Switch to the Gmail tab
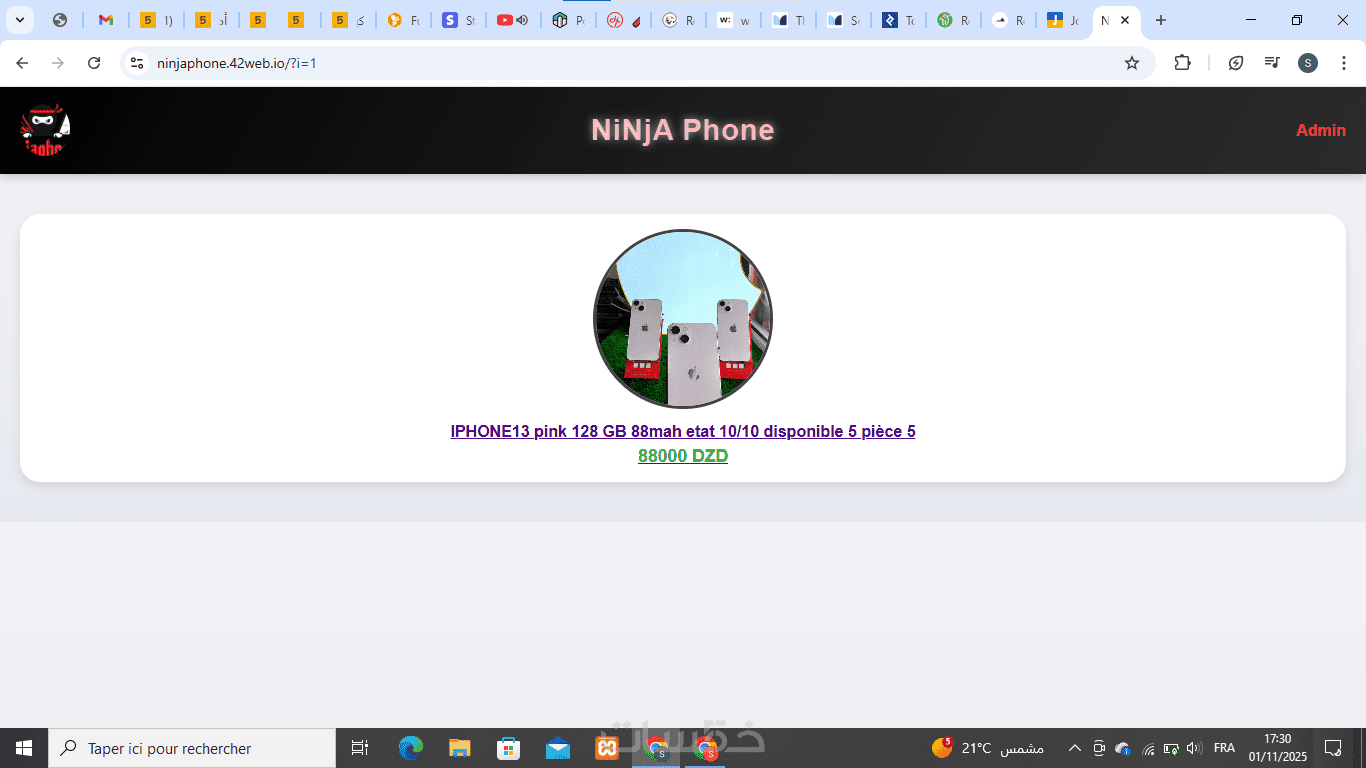The height and width of the screenshot is (768, 1366). pos(106,20)
